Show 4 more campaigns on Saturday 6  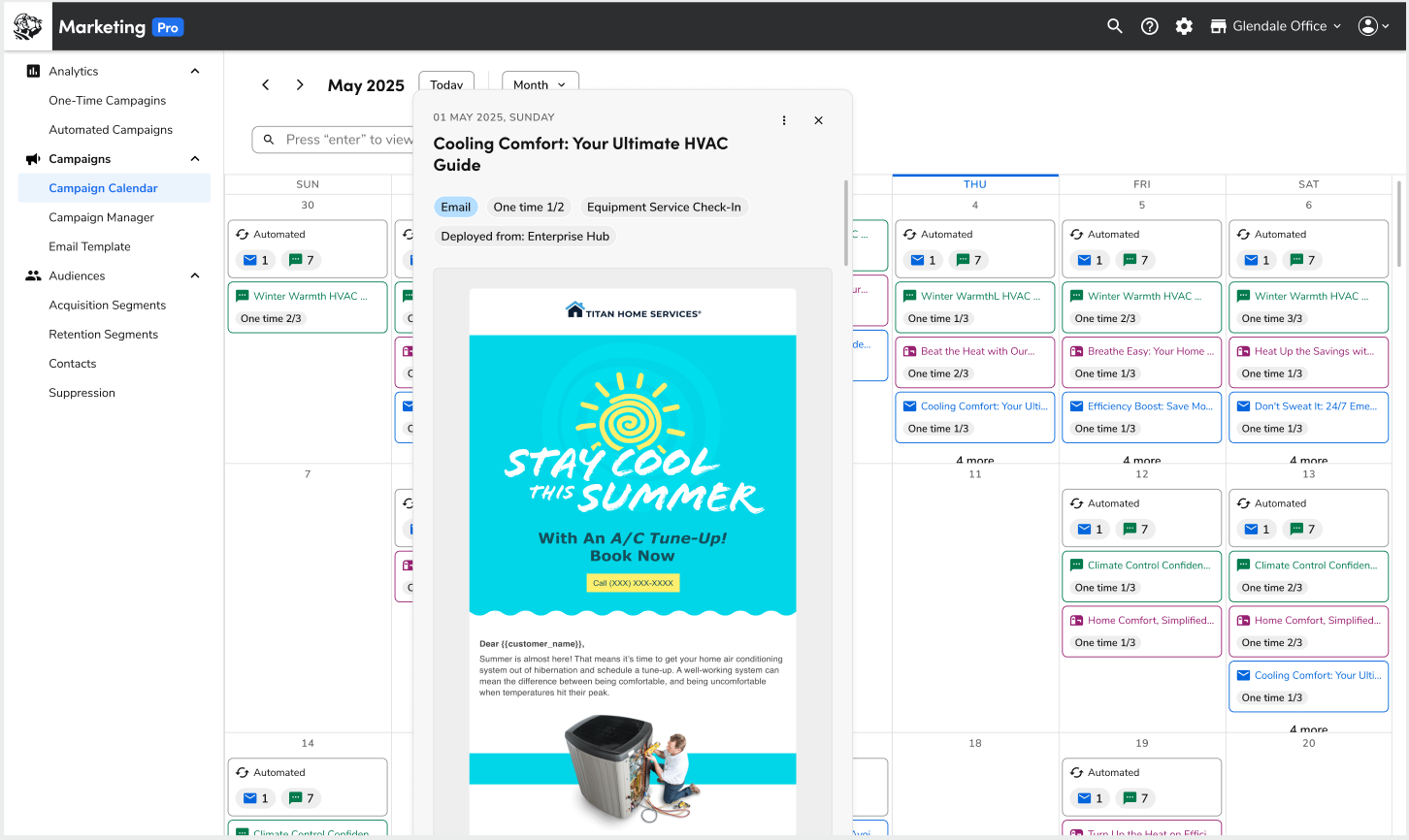point(1308,461)
